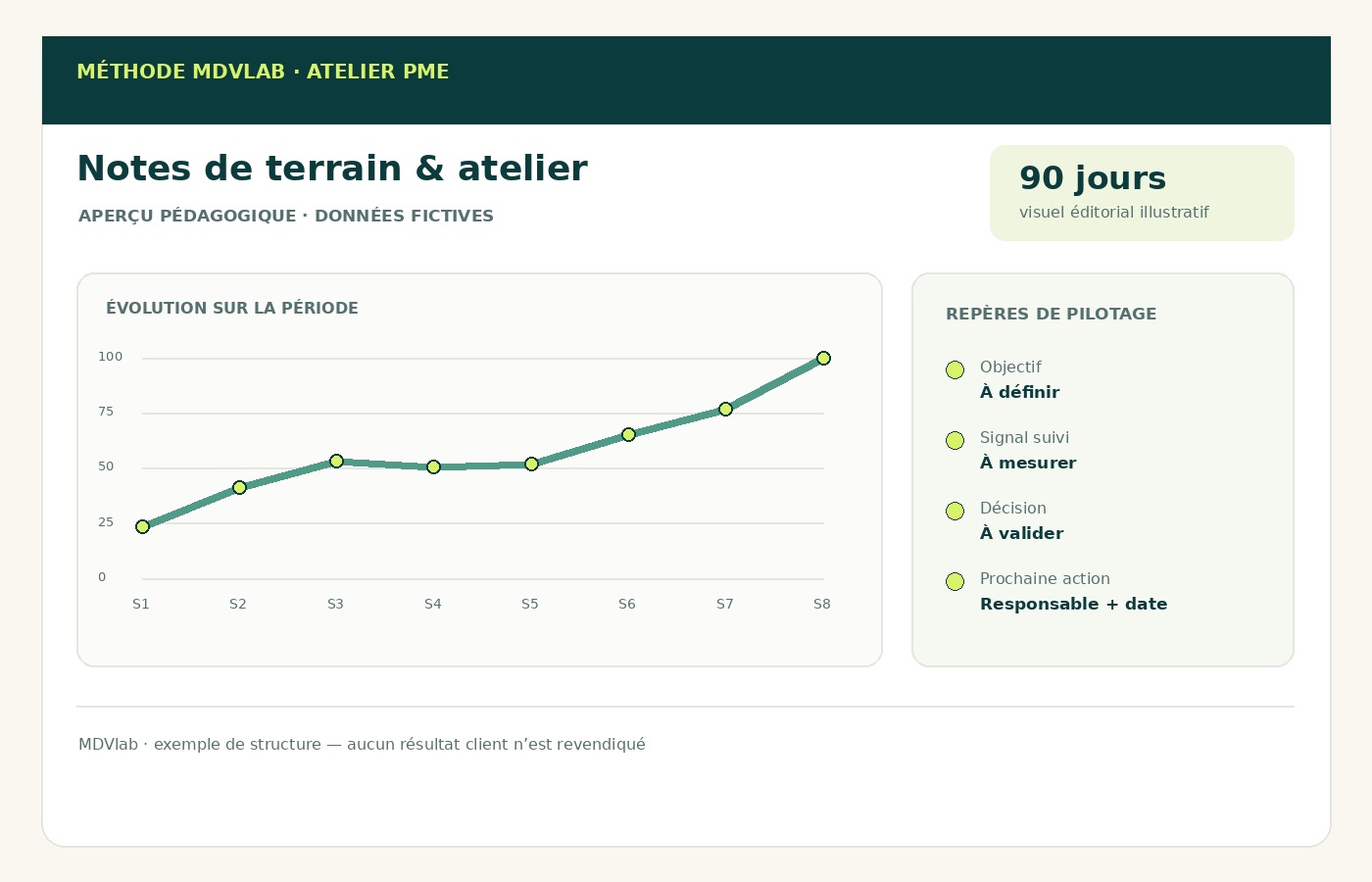
Task: Click the header text "MÉTHODE MDVLAB · ATELIER PME"
Action: (x=263, y=72)
